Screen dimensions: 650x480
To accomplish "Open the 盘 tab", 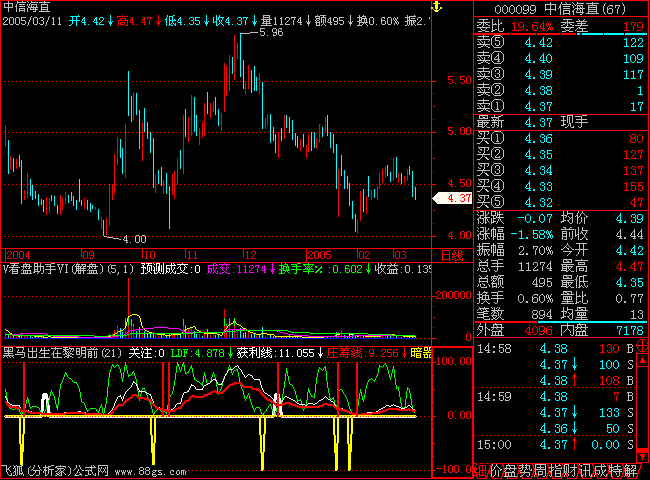I will tap(511, 471).
